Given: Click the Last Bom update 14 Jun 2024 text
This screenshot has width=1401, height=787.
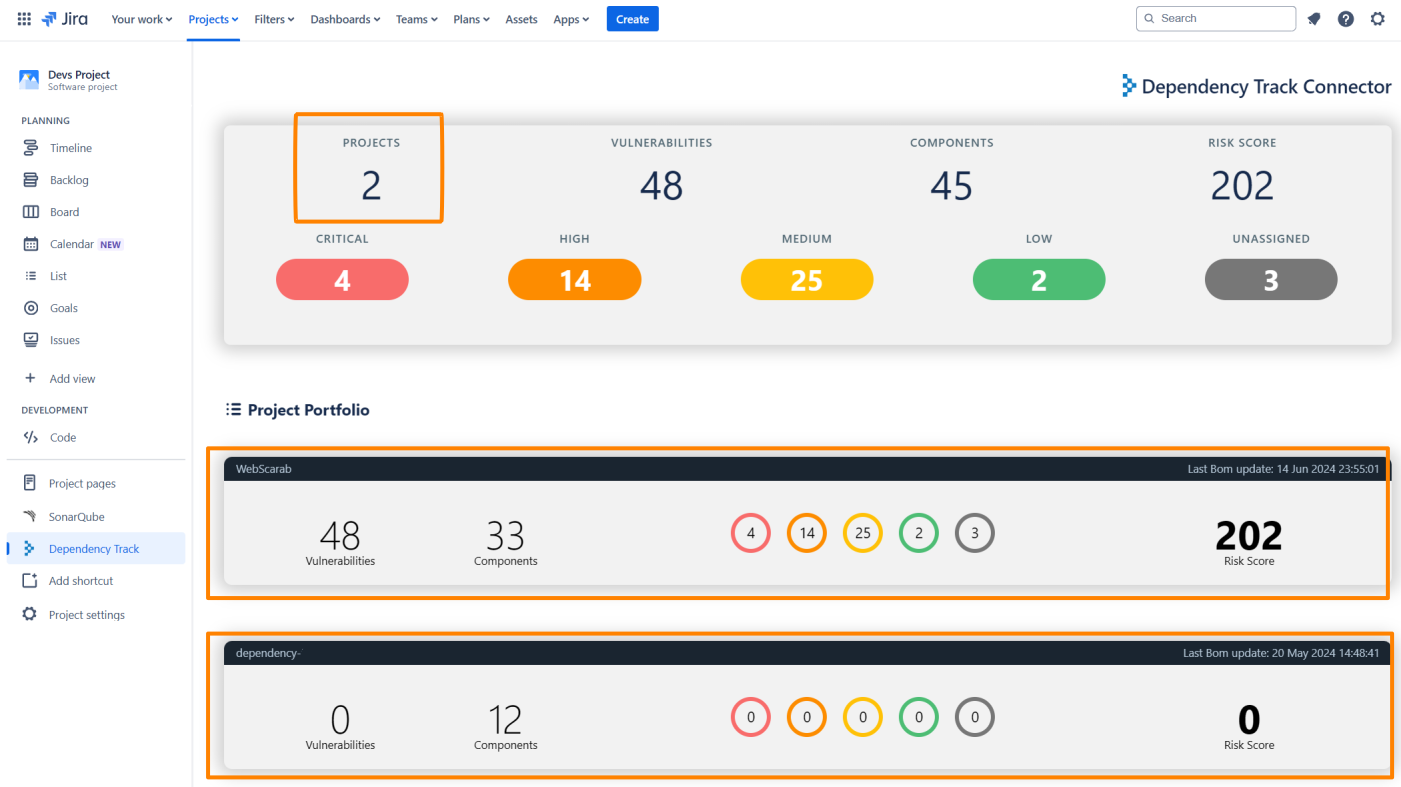Looking at the screenshot, I should 1283,469.
